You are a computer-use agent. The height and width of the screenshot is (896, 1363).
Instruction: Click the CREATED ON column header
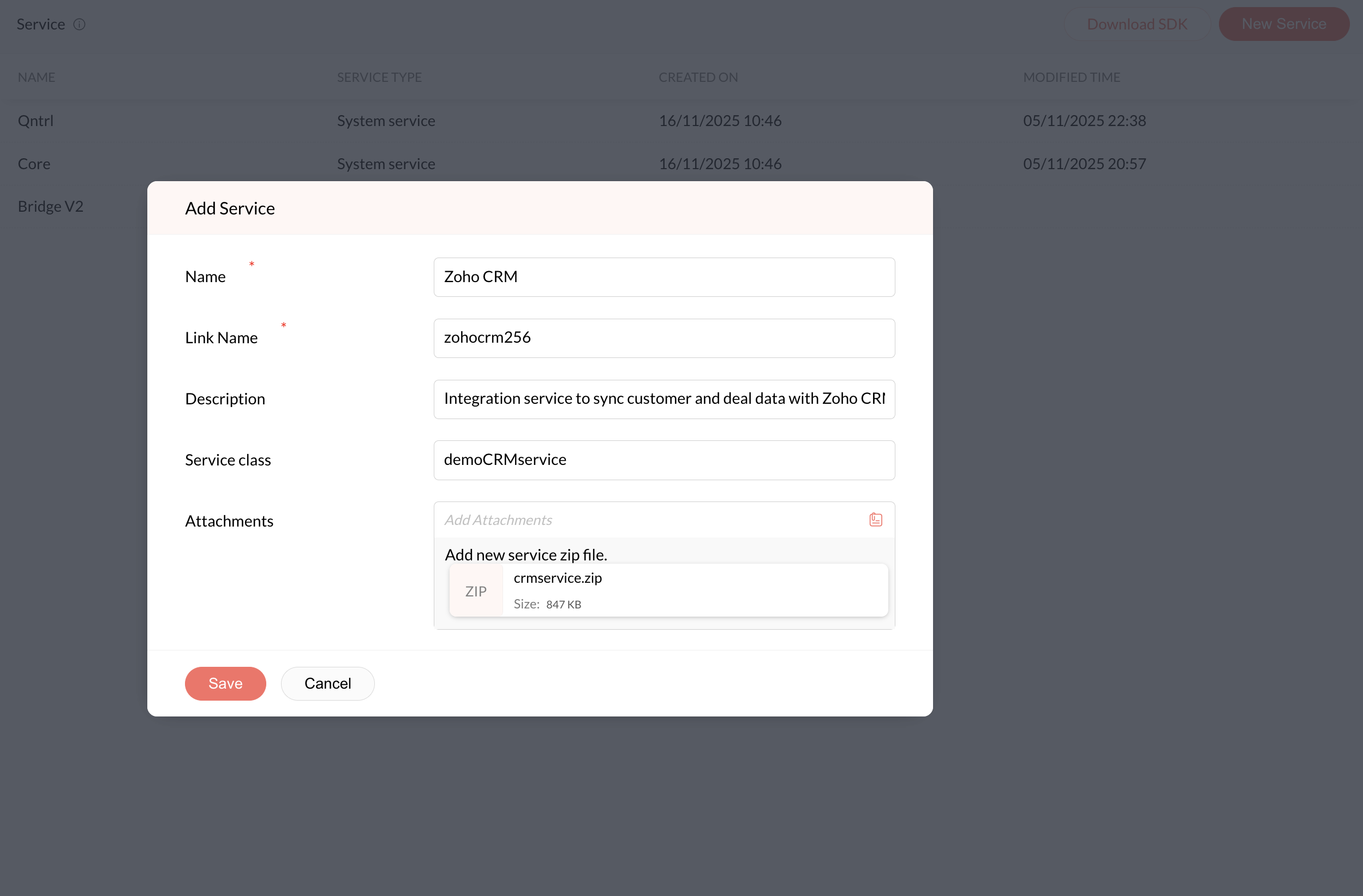[x=697, y=77]
